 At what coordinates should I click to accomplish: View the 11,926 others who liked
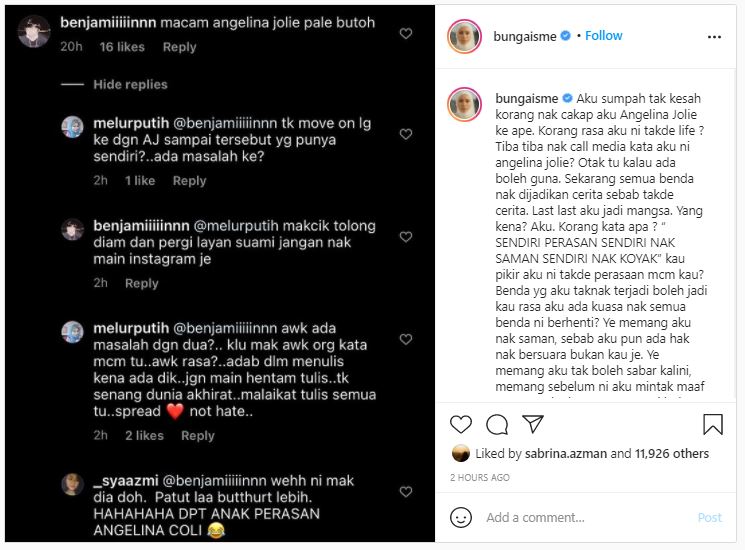[671, 454]
